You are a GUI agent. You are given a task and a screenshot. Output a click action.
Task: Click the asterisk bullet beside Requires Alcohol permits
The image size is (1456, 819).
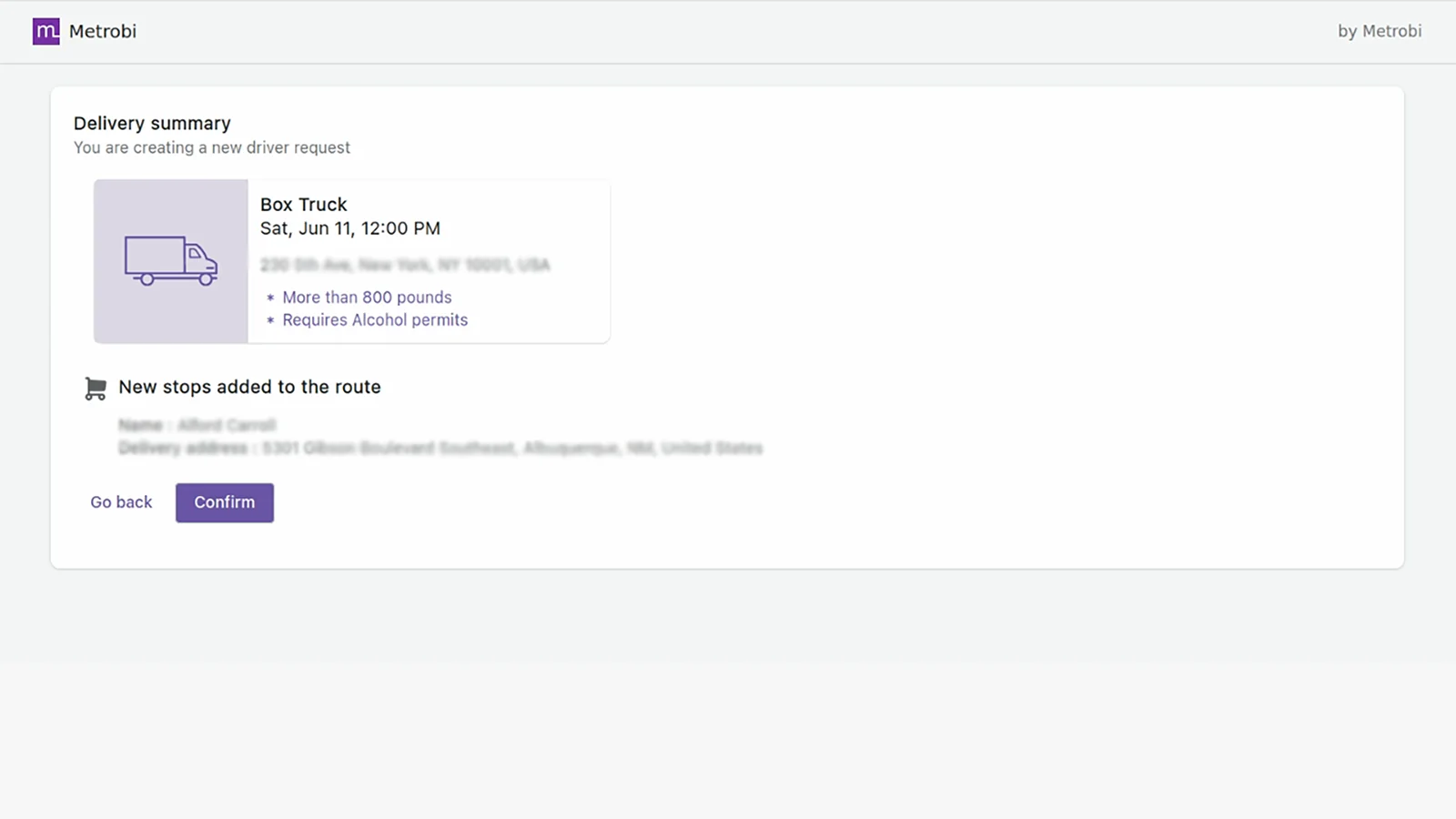270,320
